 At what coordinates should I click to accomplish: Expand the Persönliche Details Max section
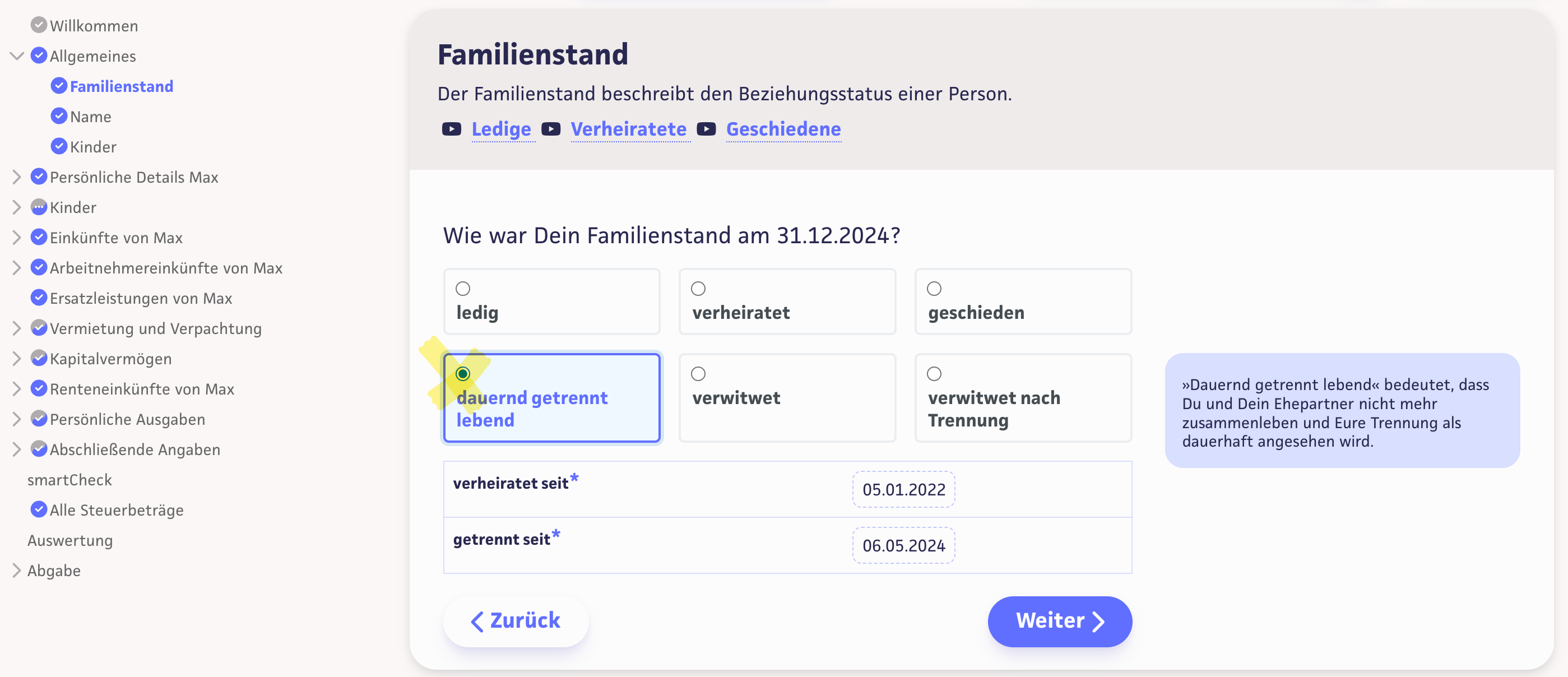coord(16,177)
